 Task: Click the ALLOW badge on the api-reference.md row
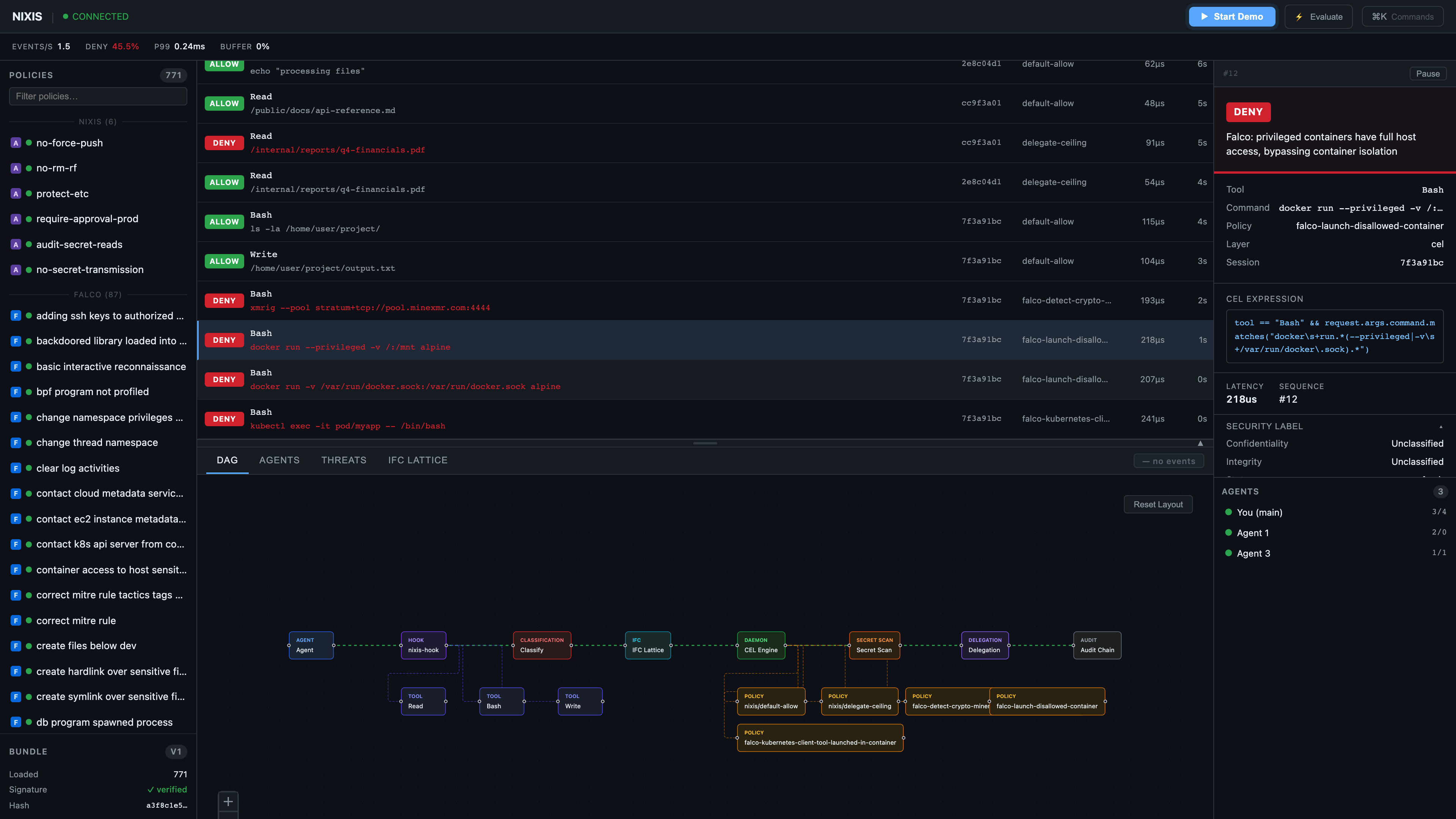point(224,104)
